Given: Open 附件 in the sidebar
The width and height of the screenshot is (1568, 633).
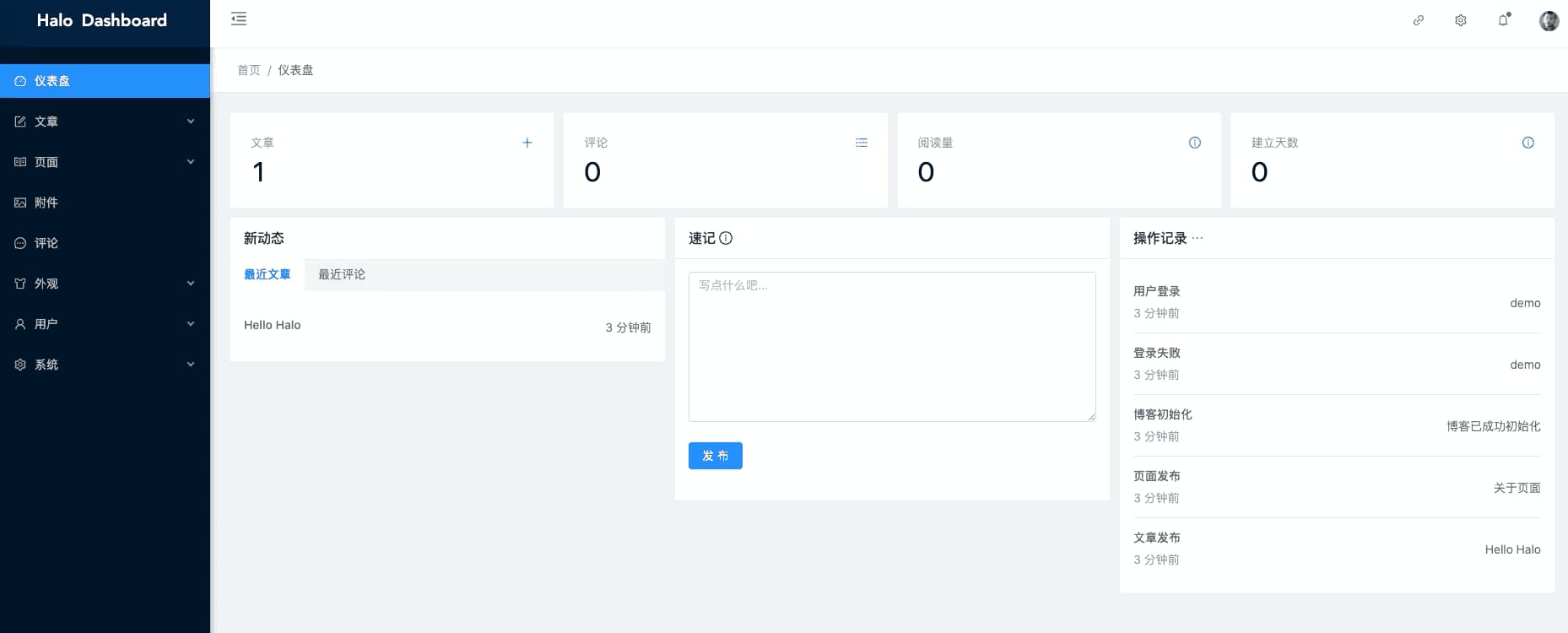Looking at the screenshot, I should pyautogui.click(x=105, y=203).
